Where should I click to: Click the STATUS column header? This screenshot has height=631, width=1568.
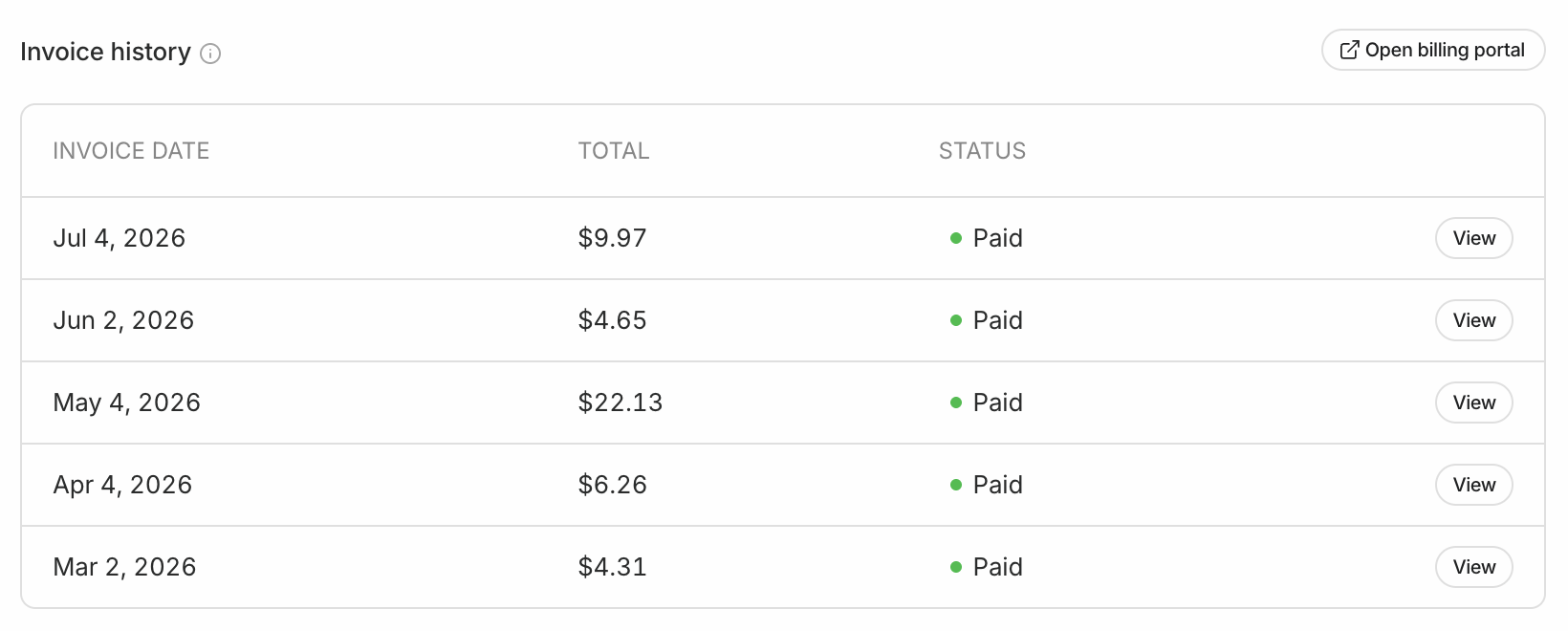tap(982, 151)
